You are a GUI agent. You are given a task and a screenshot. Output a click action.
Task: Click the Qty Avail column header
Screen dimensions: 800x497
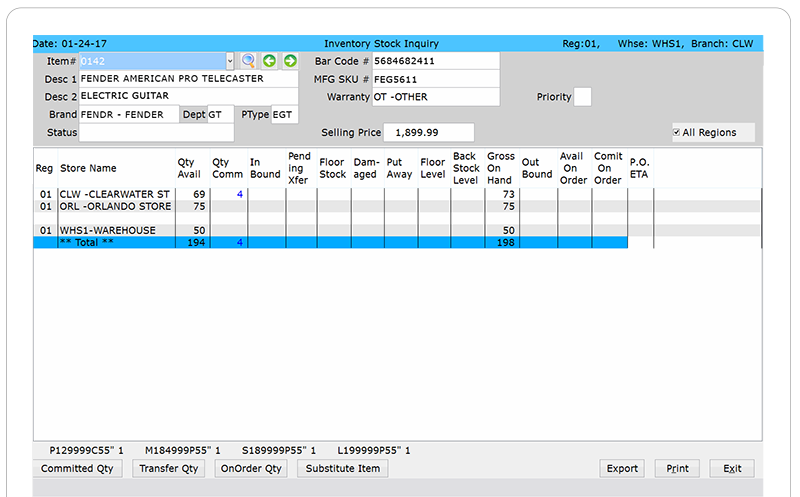[193, 168]
